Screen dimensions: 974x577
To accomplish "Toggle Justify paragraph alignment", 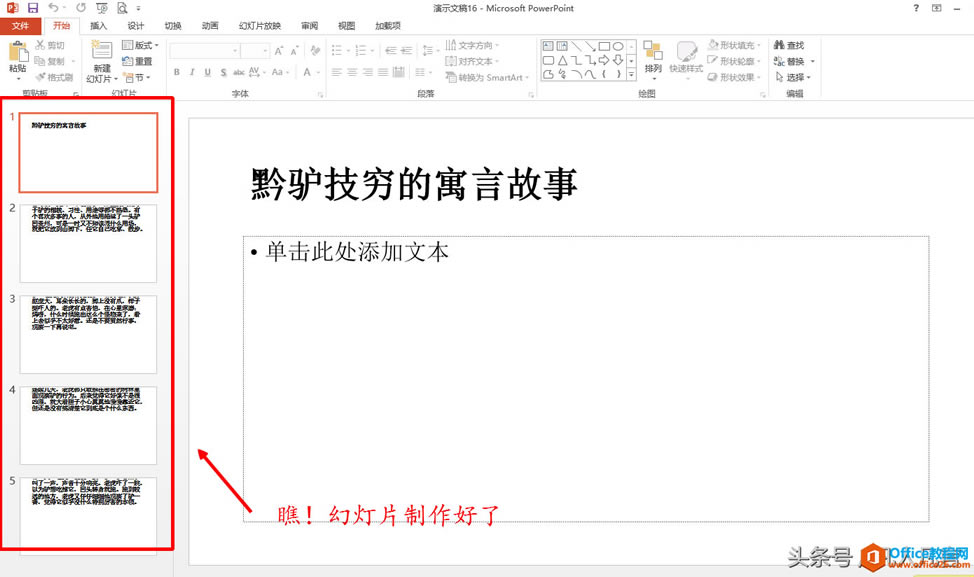I will coord(383,73).
